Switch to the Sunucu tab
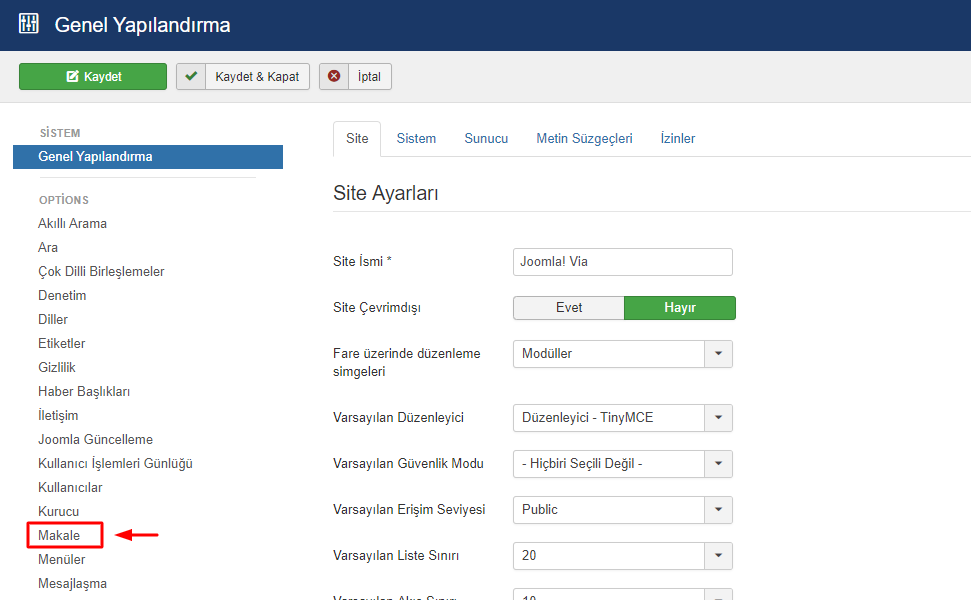Screen dimensions: 971x600 point(486,139)
